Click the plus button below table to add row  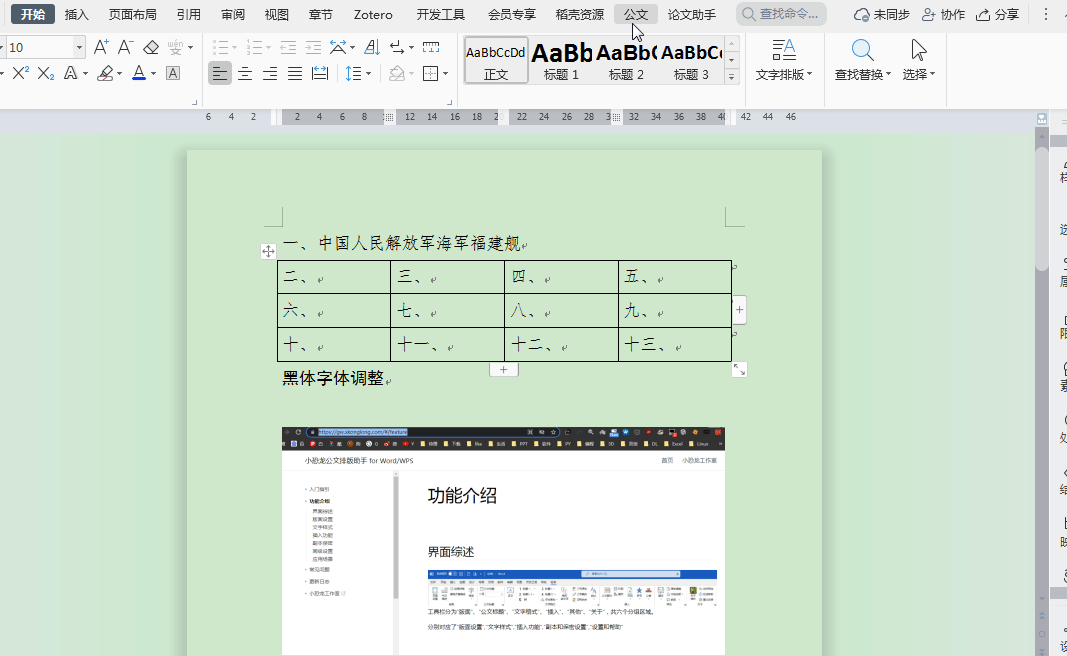[x=504, y=370]
